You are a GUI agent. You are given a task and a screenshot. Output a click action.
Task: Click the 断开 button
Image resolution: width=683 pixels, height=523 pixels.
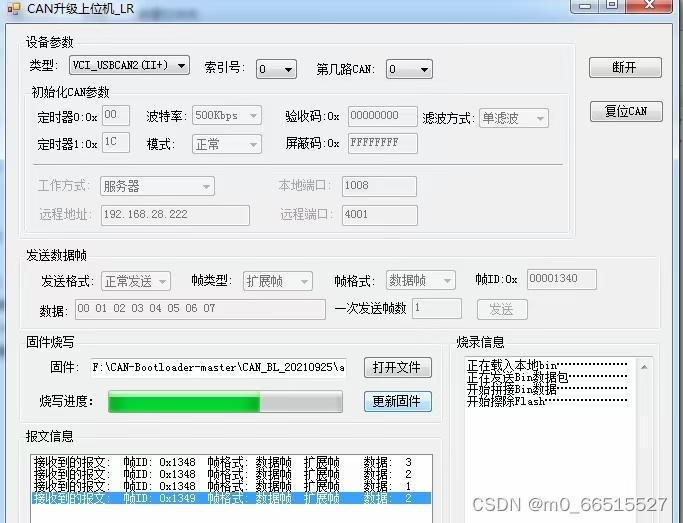click(x=625, y=67)
